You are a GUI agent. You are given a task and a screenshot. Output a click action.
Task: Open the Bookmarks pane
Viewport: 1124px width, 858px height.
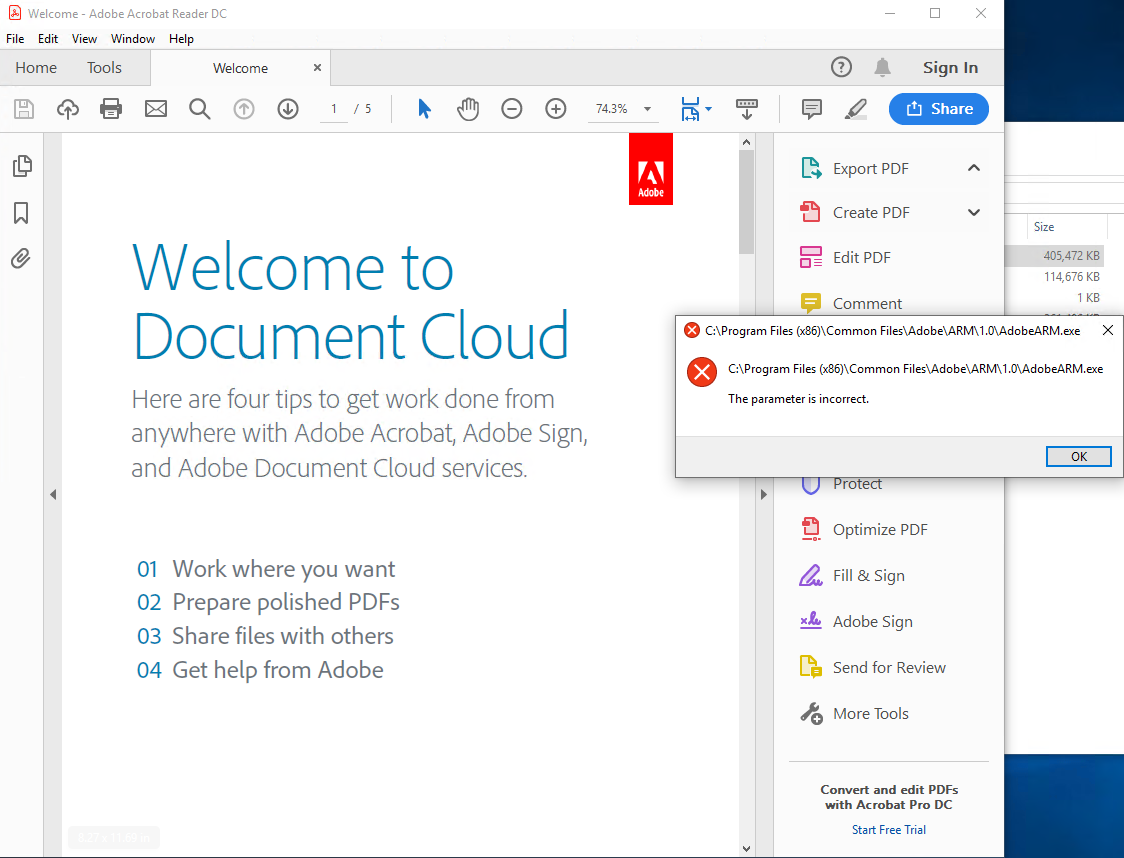point(22,213)
